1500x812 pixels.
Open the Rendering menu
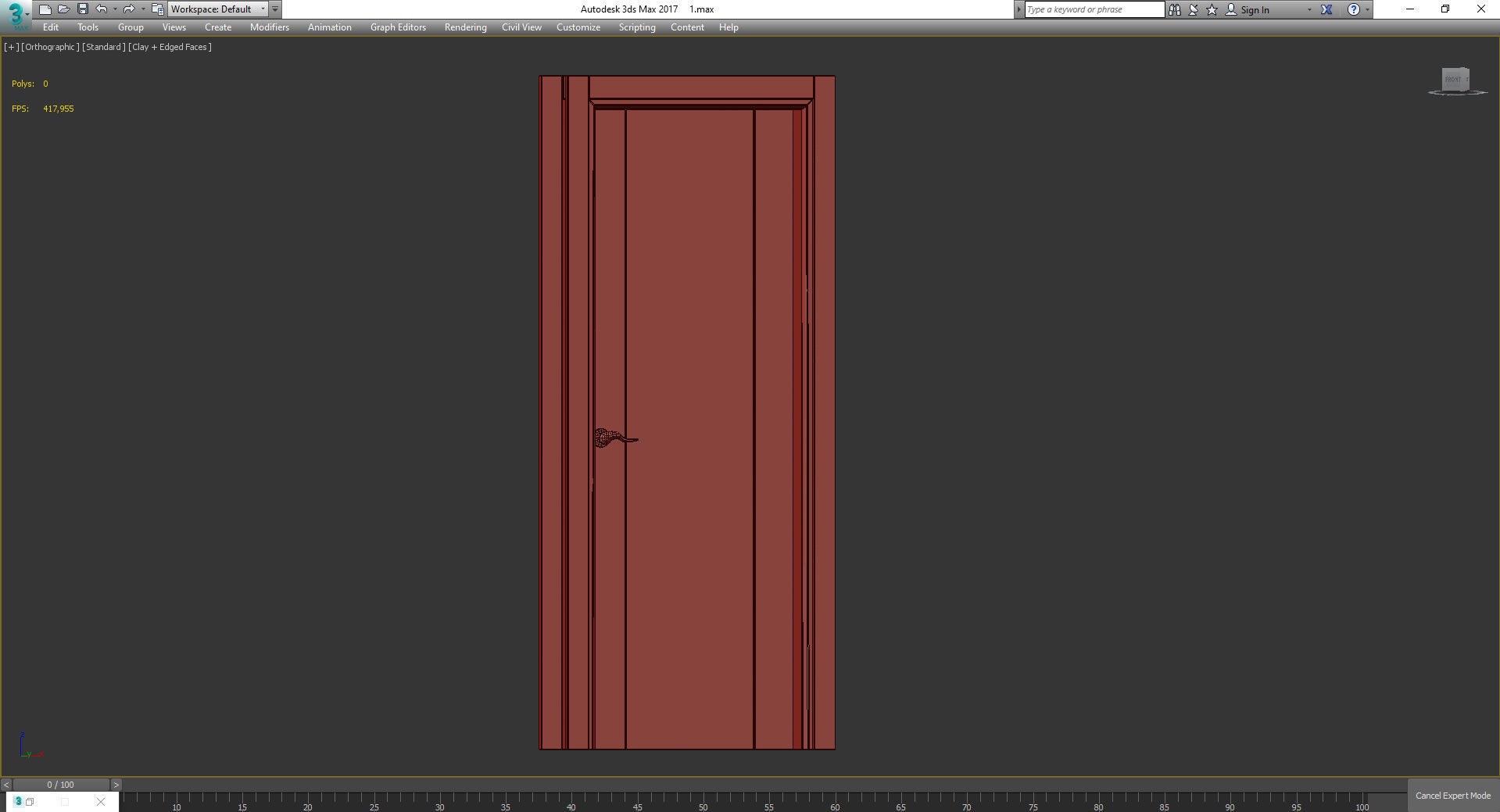pos(465,27)
